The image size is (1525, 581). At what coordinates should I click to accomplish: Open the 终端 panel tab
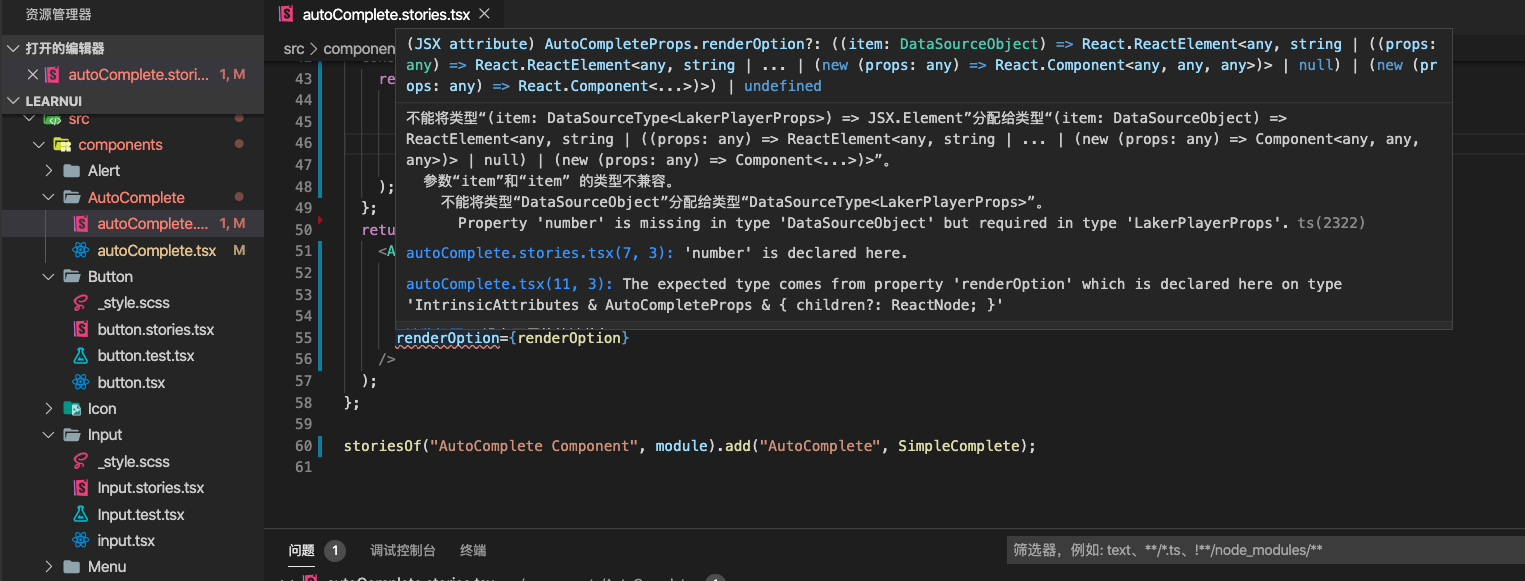473,550
